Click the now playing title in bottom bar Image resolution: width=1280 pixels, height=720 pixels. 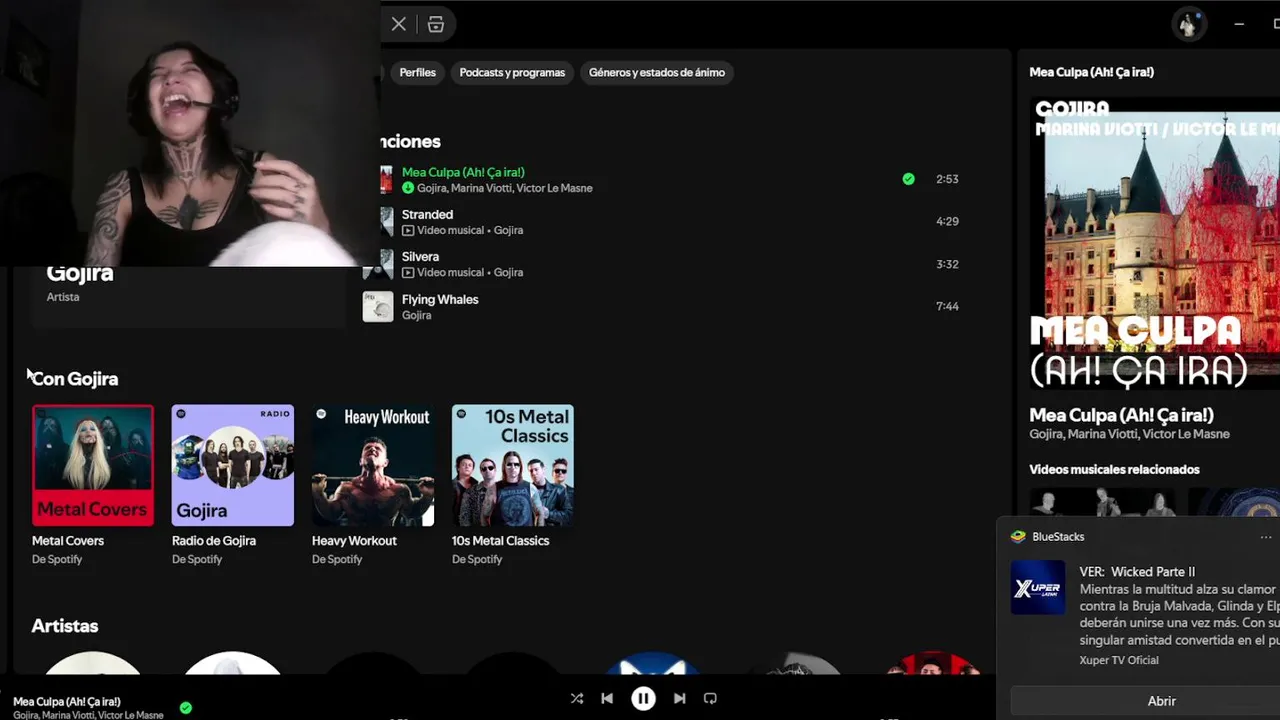click(67, 702)
